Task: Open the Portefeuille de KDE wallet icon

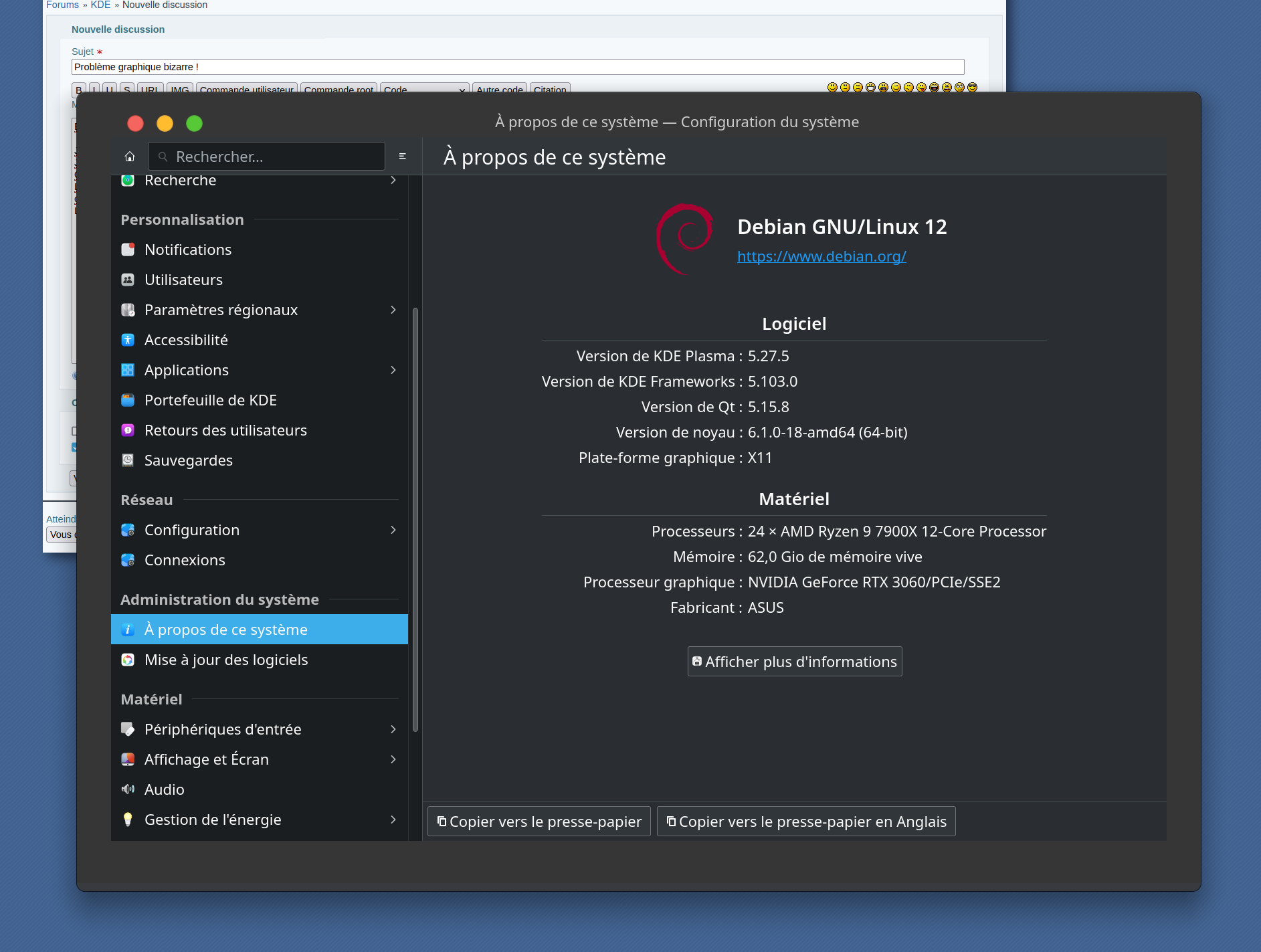Action: (x=128, y=399)
